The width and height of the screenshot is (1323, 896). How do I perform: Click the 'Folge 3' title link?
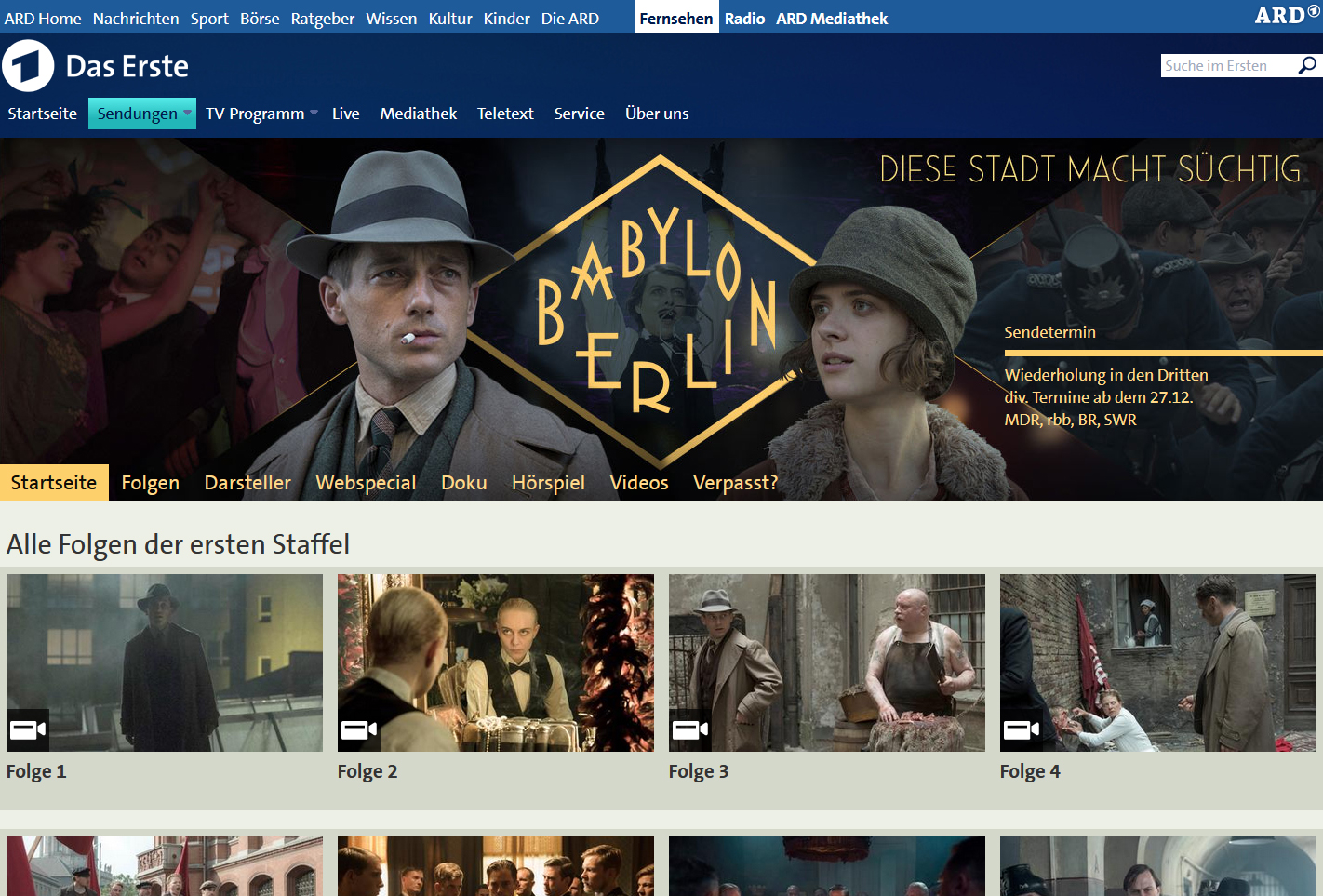[699, 771]
